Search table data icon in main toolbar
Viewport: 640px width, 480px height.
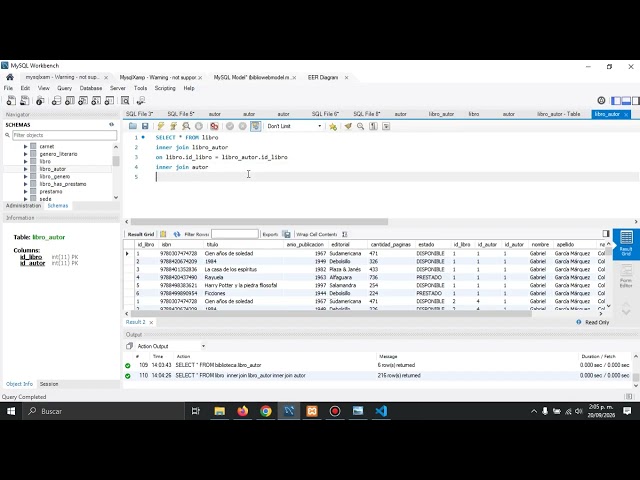(x=125, y=100)
